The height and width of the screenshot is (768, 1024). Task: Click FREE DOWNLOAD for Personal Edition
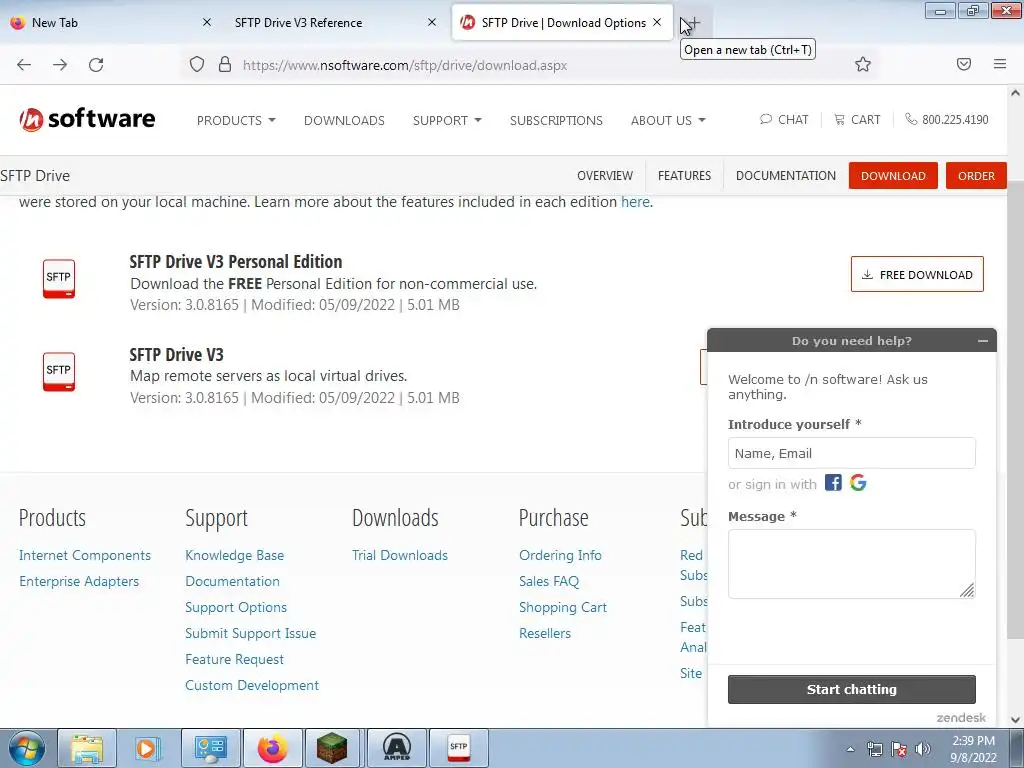[917, 274]
